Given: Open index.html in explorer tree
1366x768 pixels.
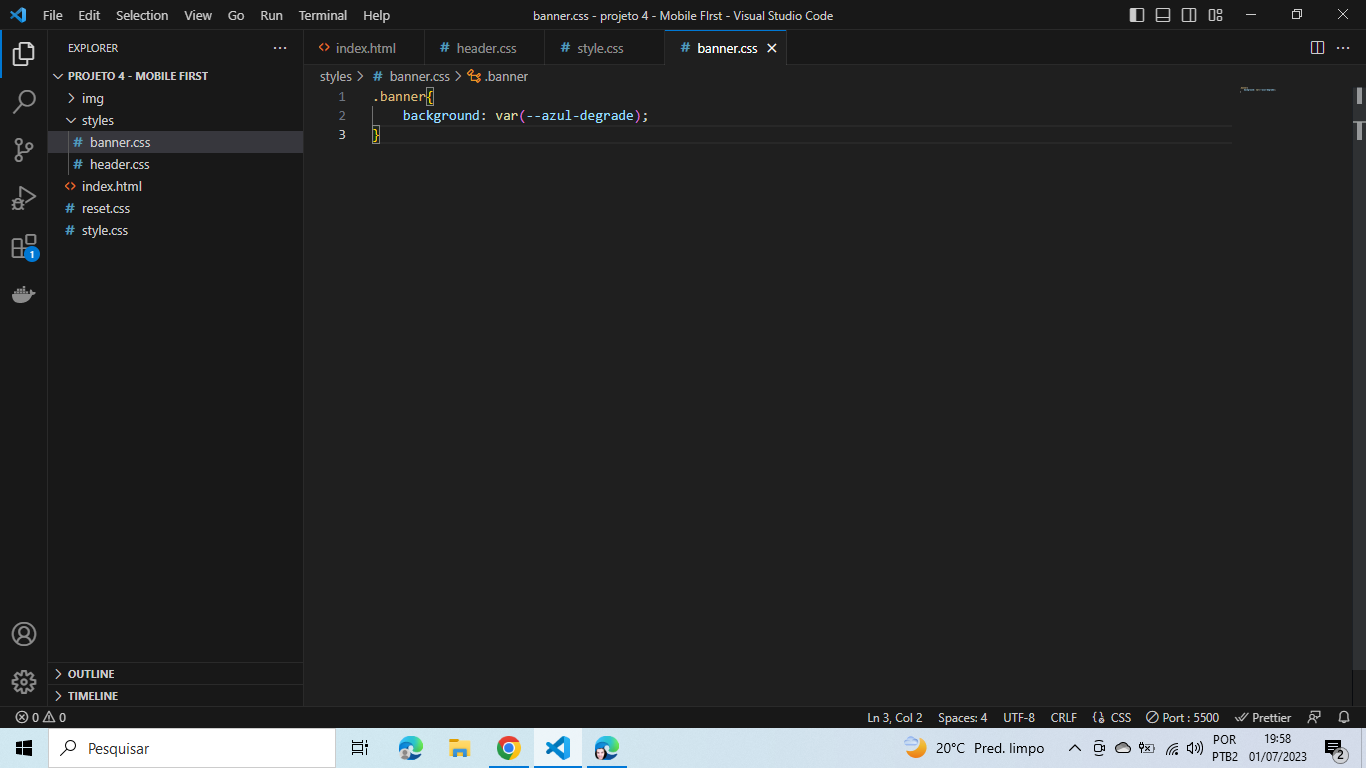Looking at the screenshot, I should (175, 186).
